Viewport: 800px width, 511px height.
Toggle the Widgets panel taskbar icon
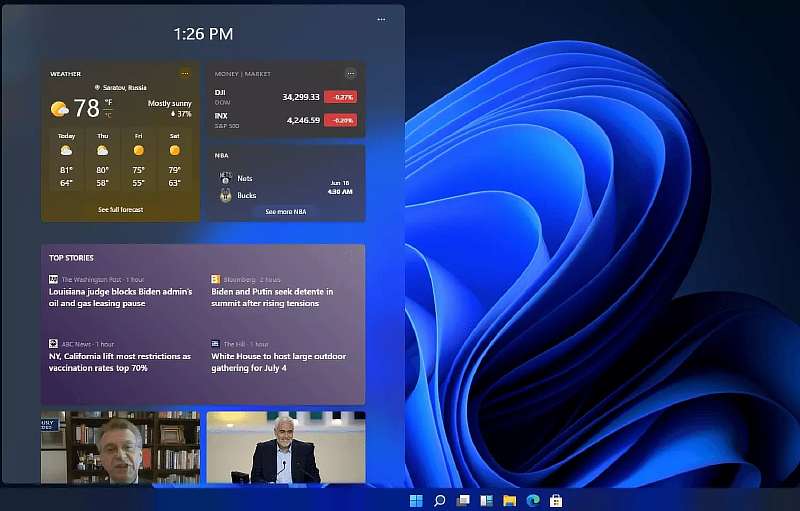(x=486, y=500)
